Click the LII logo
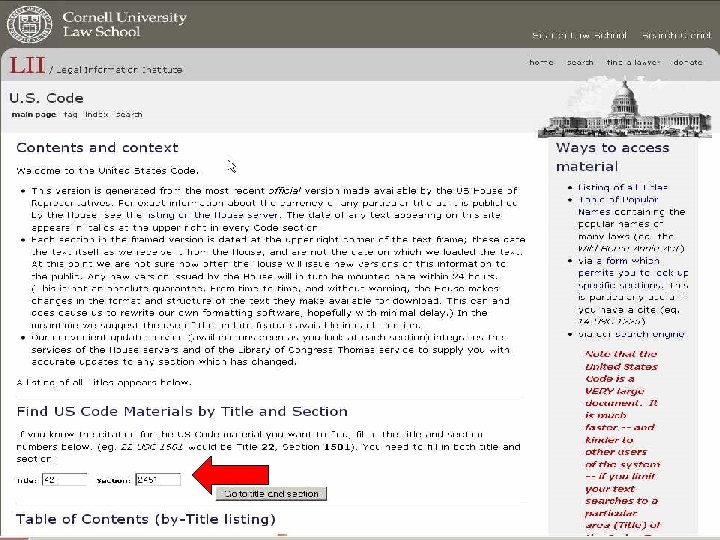Image resolution: width=720 pixels, height=540 pixels. tap(27, 65)
